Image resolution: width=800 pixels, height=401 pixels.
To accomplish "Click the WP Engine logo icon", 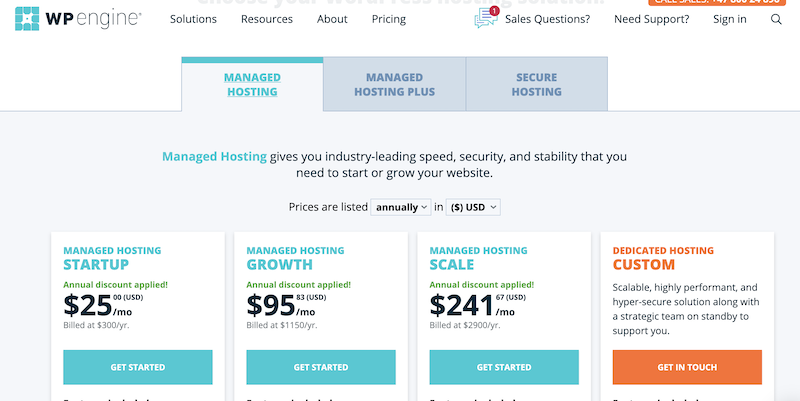I will pyautogui.click(x=27, y=19).
